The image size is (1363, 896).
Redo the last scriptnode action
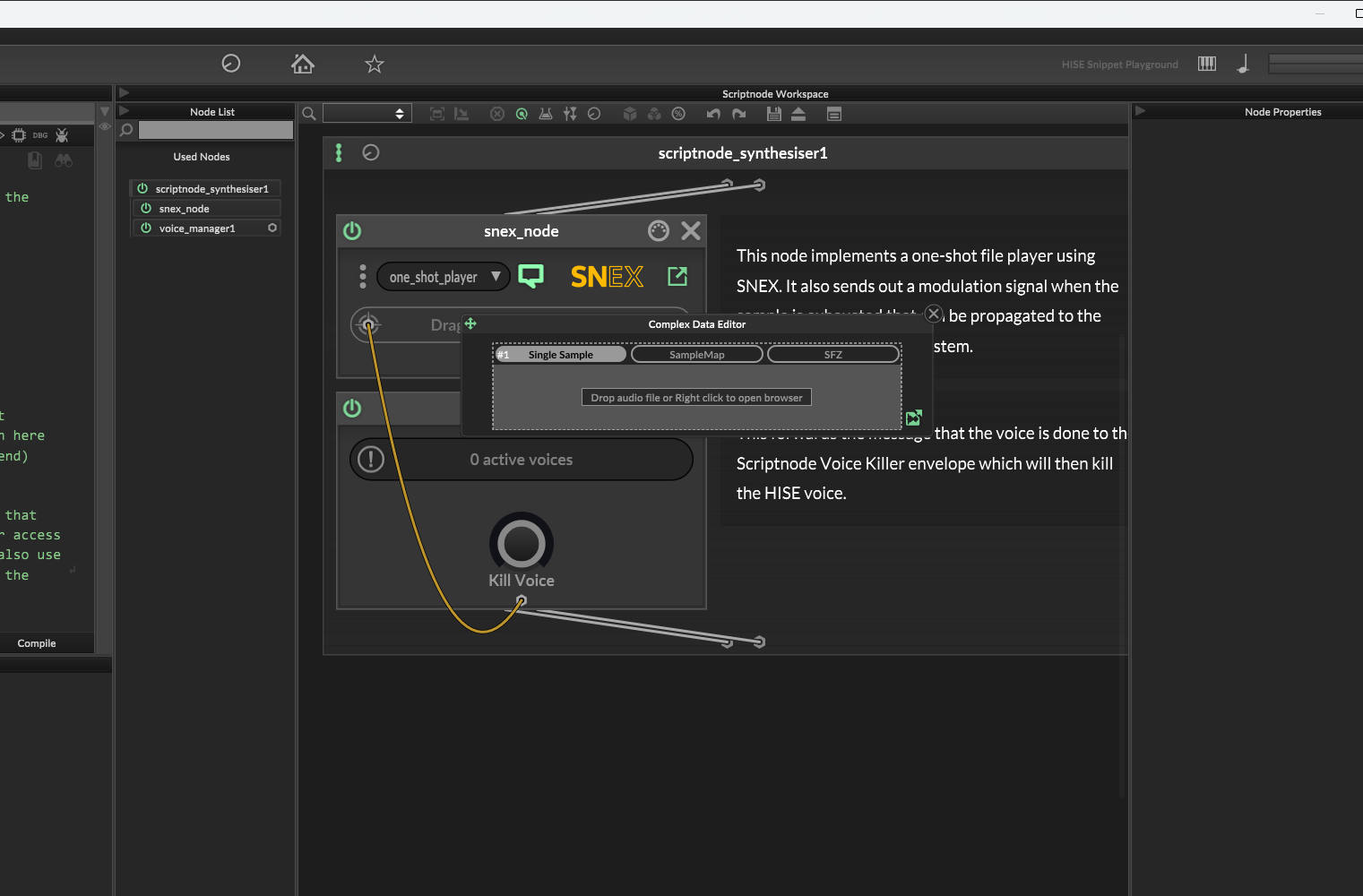738,114
